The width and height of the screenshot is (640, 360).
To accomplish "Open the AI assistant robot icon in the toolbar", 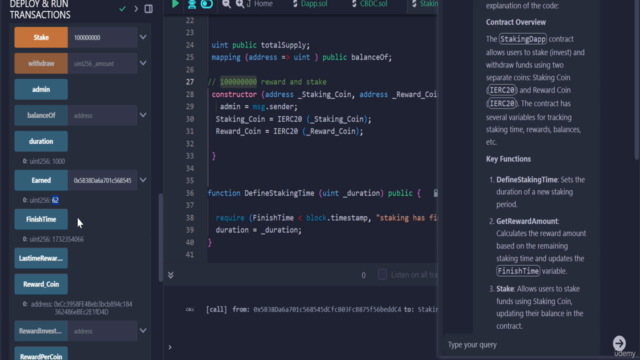I will pos(191,4).
